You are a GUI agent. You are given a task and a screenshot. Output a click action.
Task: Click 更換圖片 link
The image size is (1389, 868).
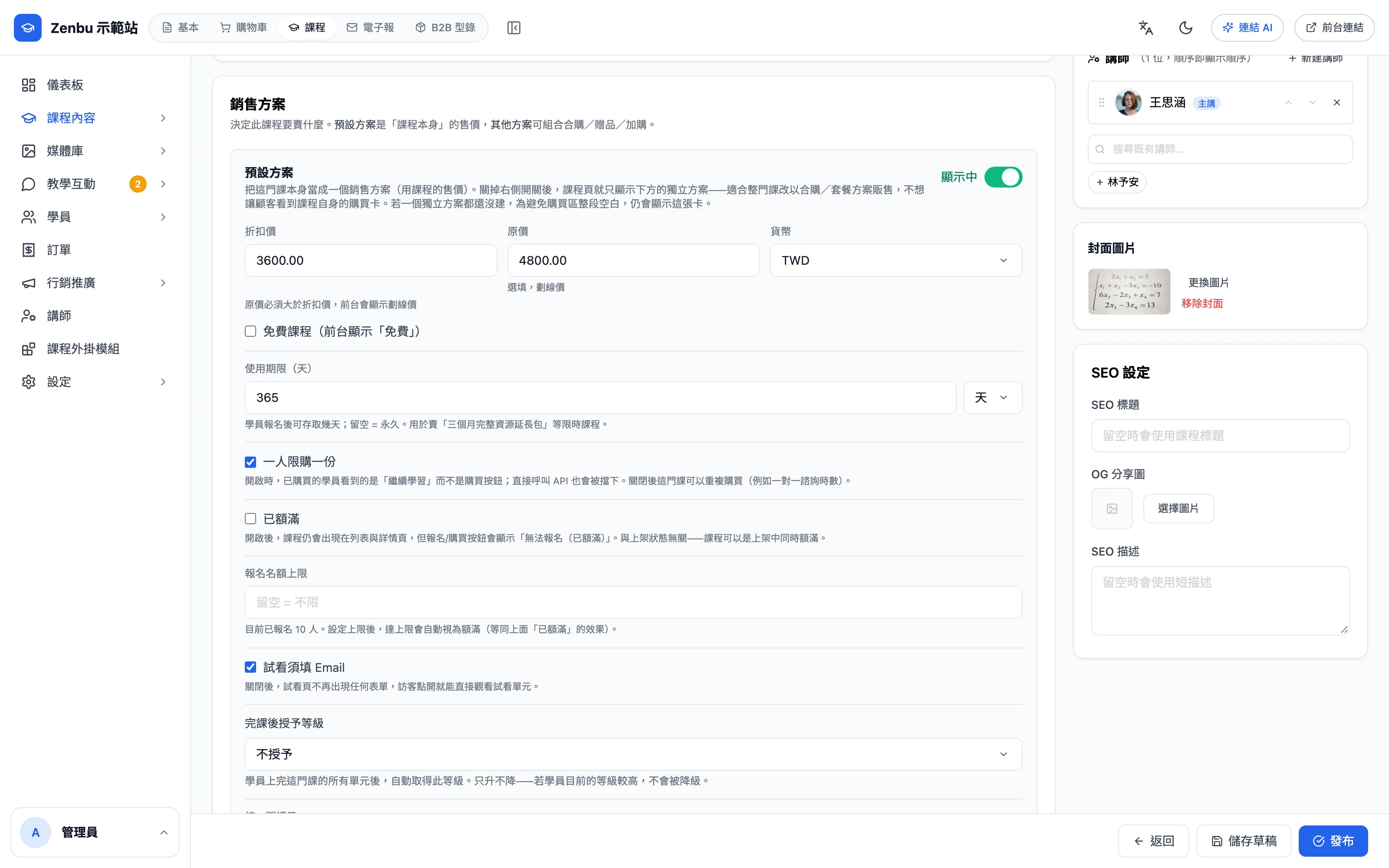click(1208, 283)
